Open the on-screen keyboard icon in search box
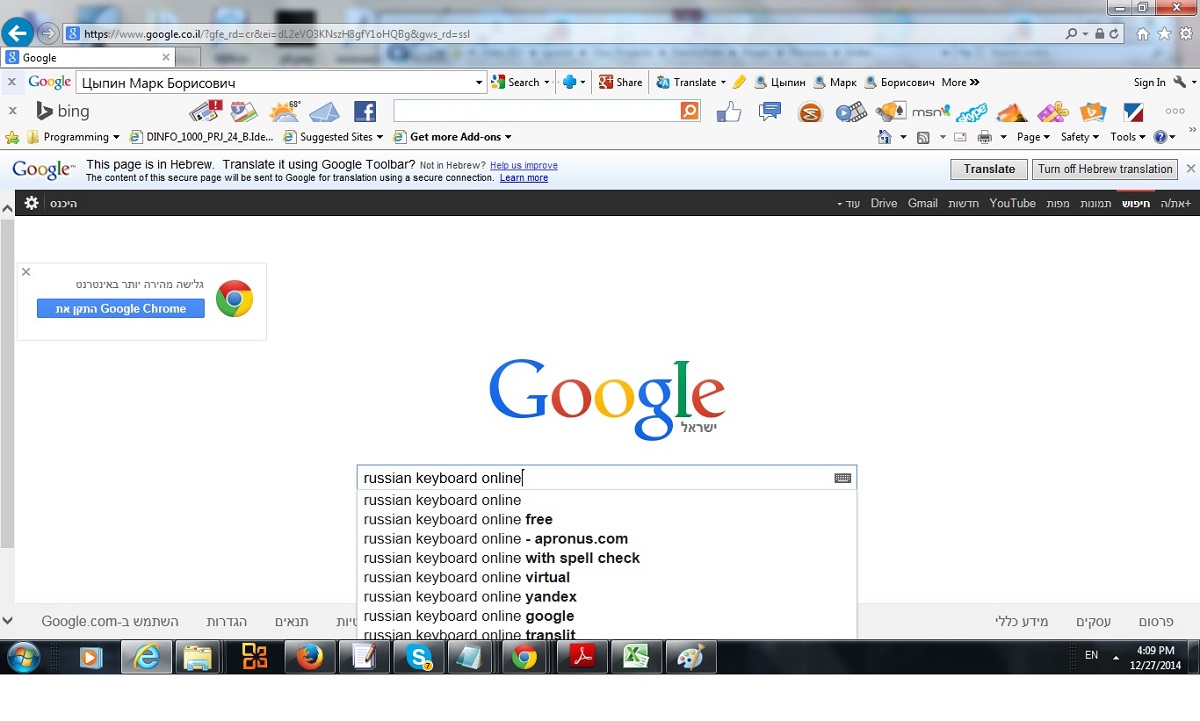 [842, 478]
